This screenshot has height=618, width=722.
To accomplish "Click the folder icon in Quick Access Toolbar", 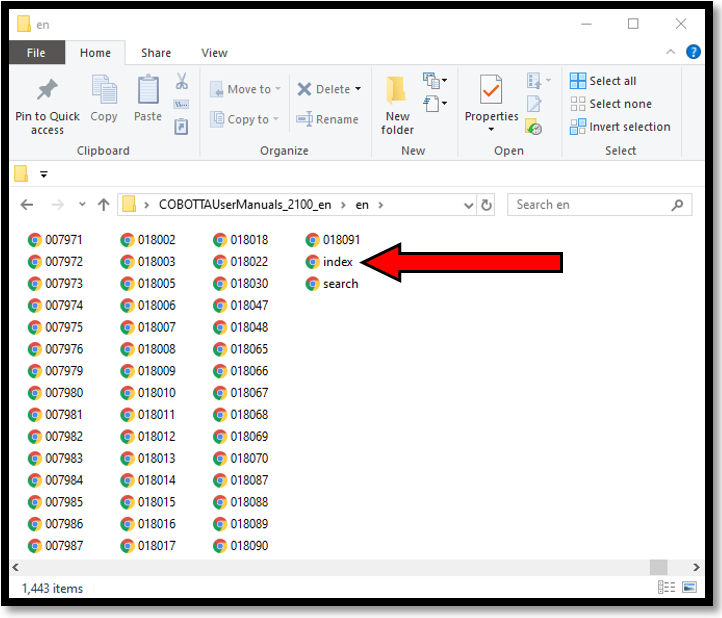I will point(21,174).
